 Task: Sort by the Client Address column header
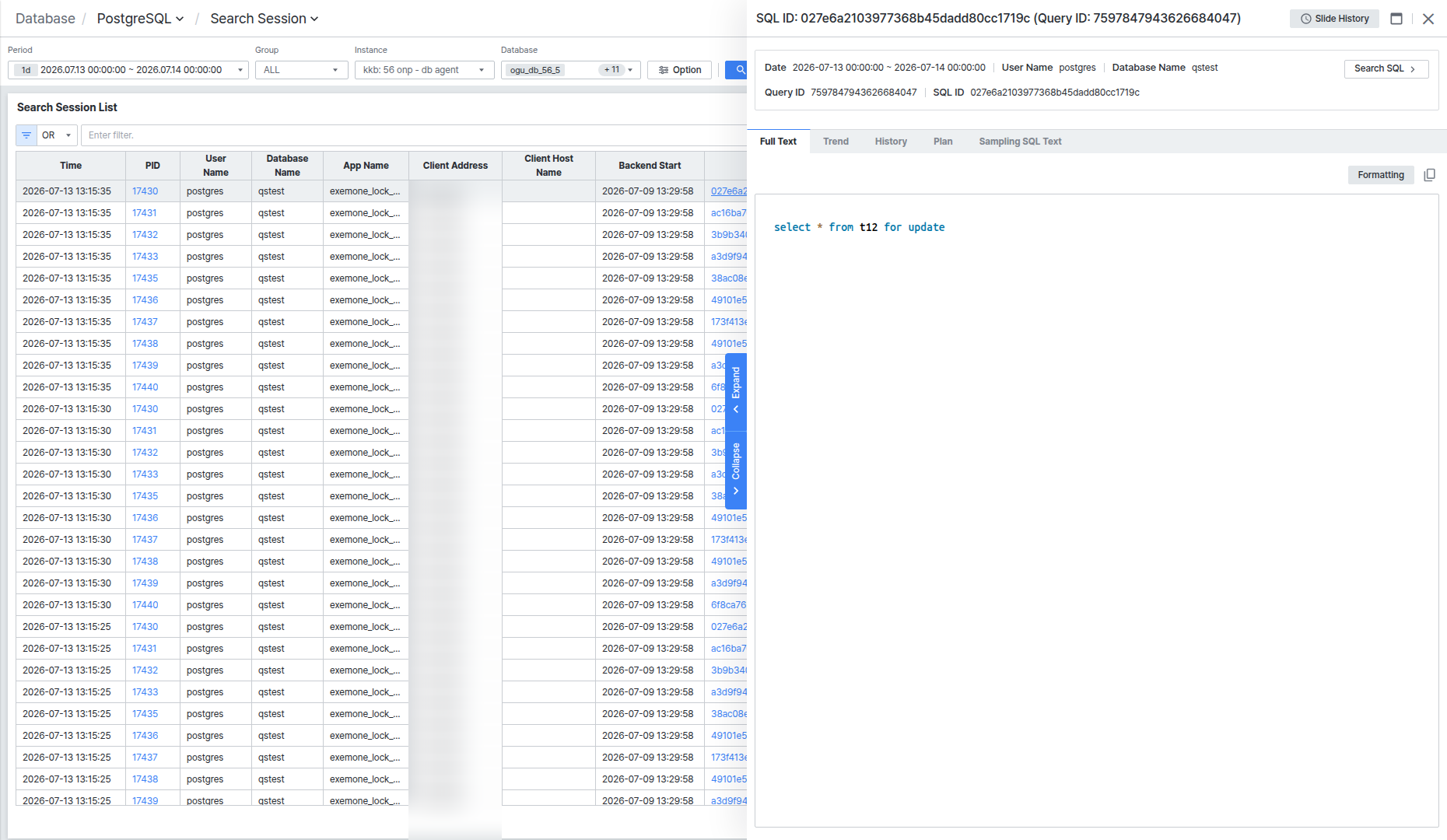[455, 166]
